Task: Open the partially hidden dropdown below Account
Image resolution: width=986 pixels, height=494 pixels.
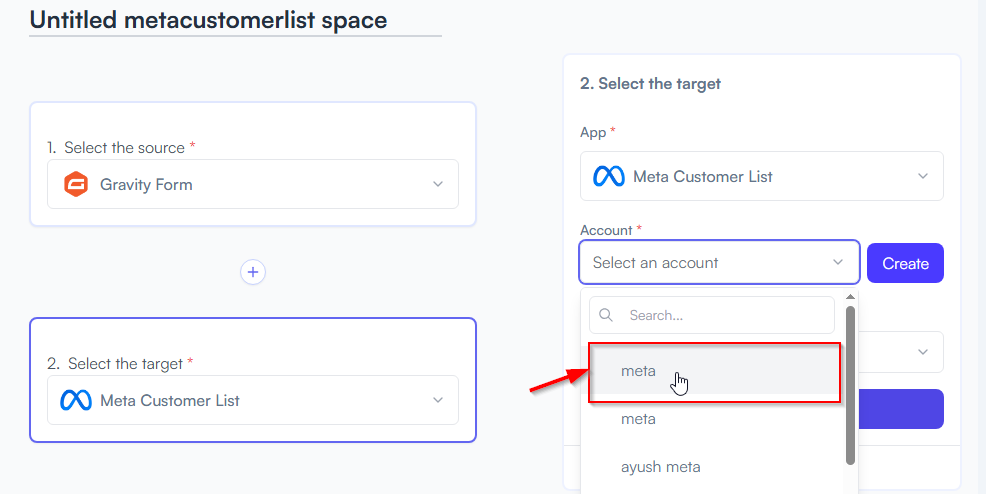Action: (900, 352)
